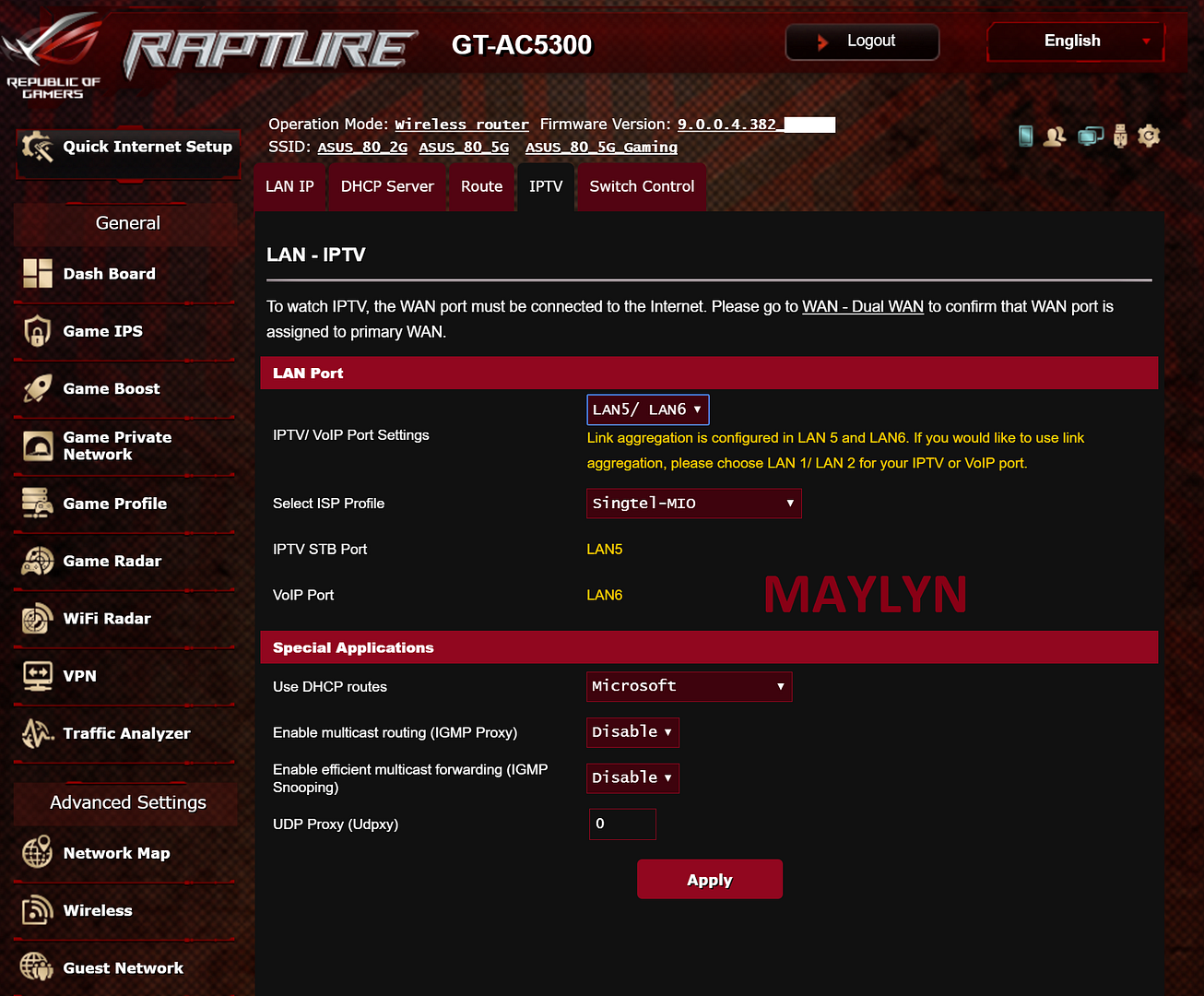Open the IGMP Proxy Disable dropdown
The width and height of the screenshot is (1204, 996).
tap(632, 732)
